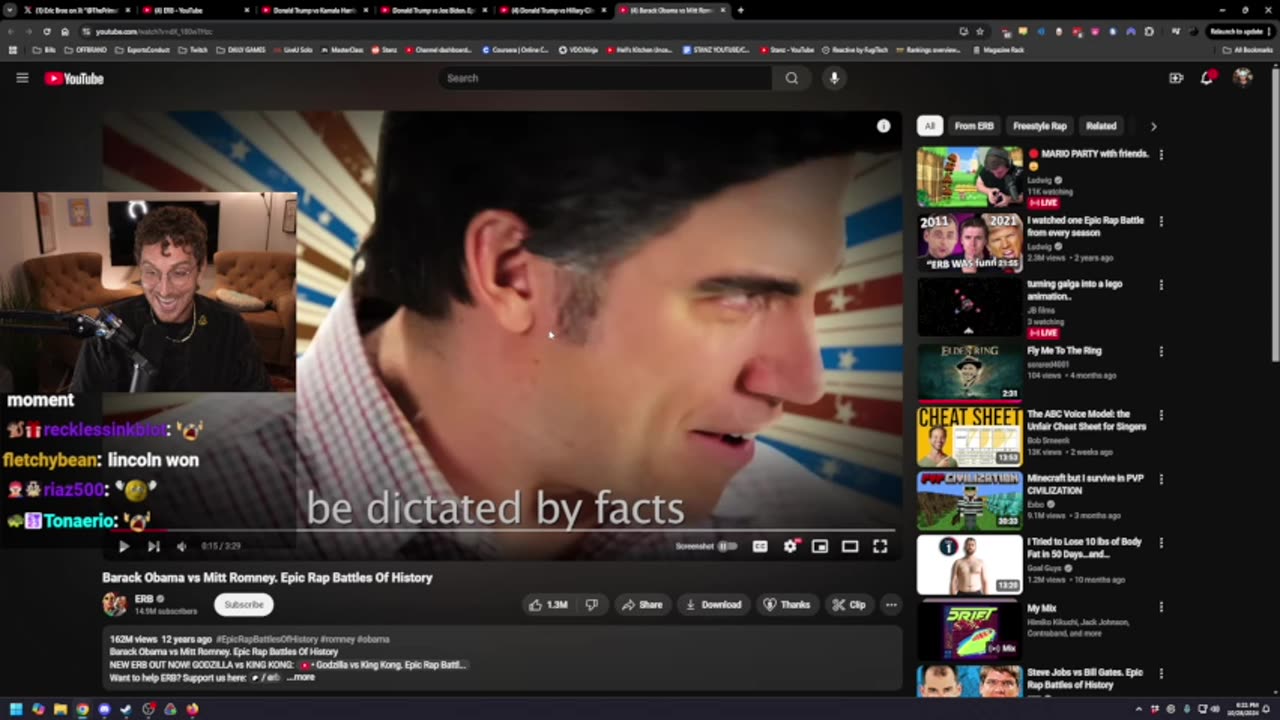
Task: Open the notifications bell
Action: pos(1207,78)
